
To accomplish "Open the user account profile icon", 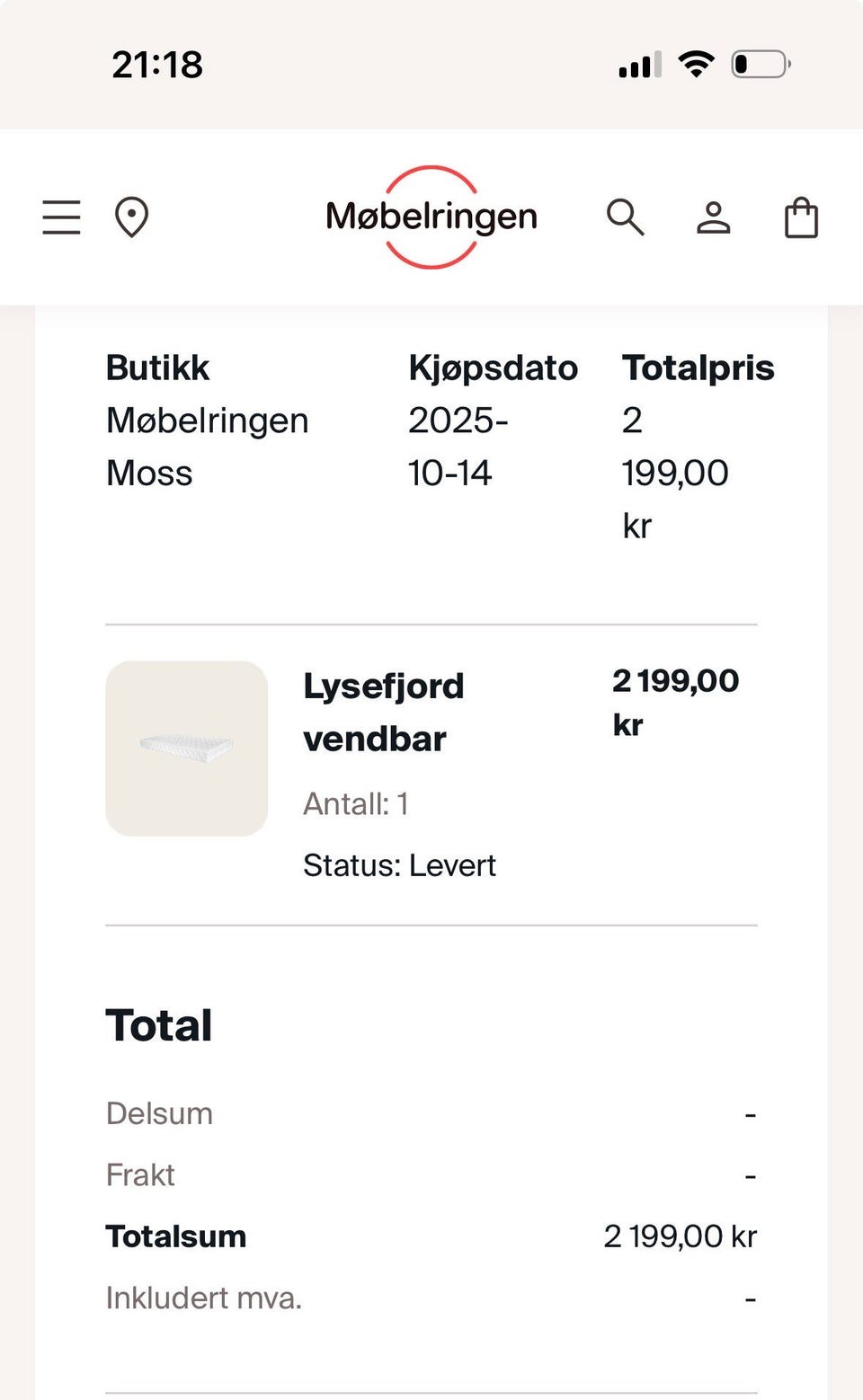I will (x=714, y=217).
